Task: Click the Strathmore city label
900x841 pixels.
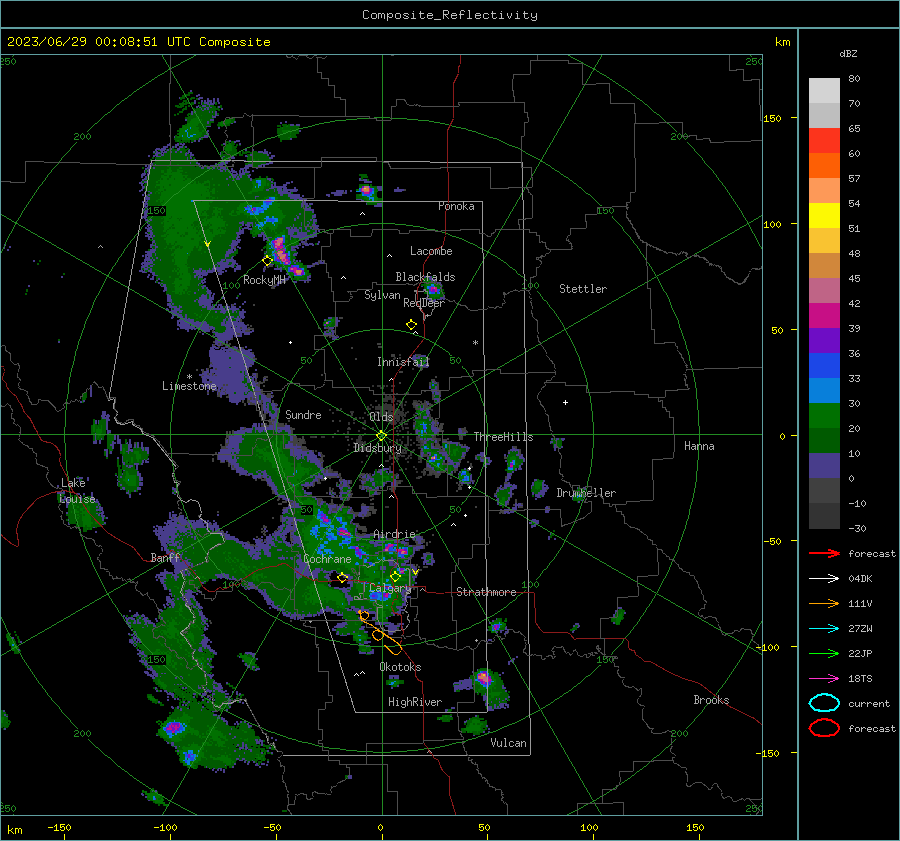Action: coord(486,592)
